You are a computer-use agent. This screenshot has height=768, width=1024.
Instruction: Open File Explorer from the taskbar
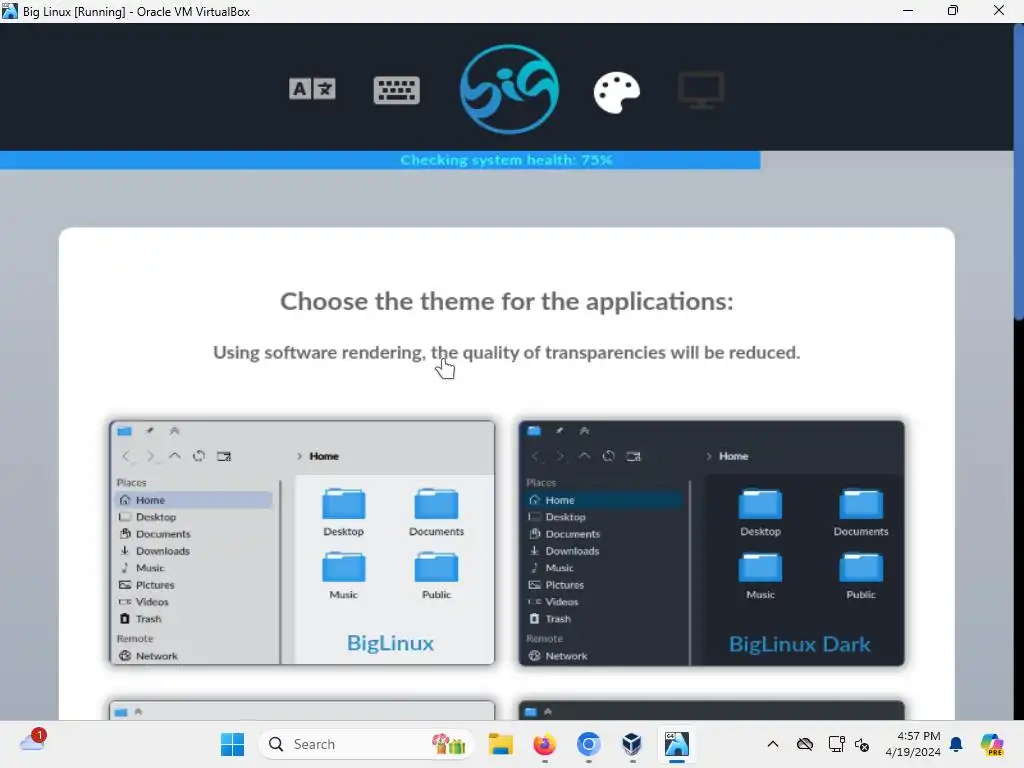(x=501, y=744)
